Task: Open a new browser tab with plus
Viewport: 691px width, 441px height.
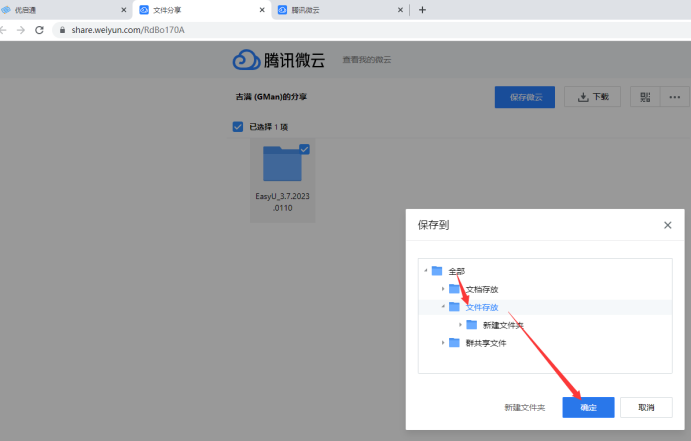Action: pos(422,10)
